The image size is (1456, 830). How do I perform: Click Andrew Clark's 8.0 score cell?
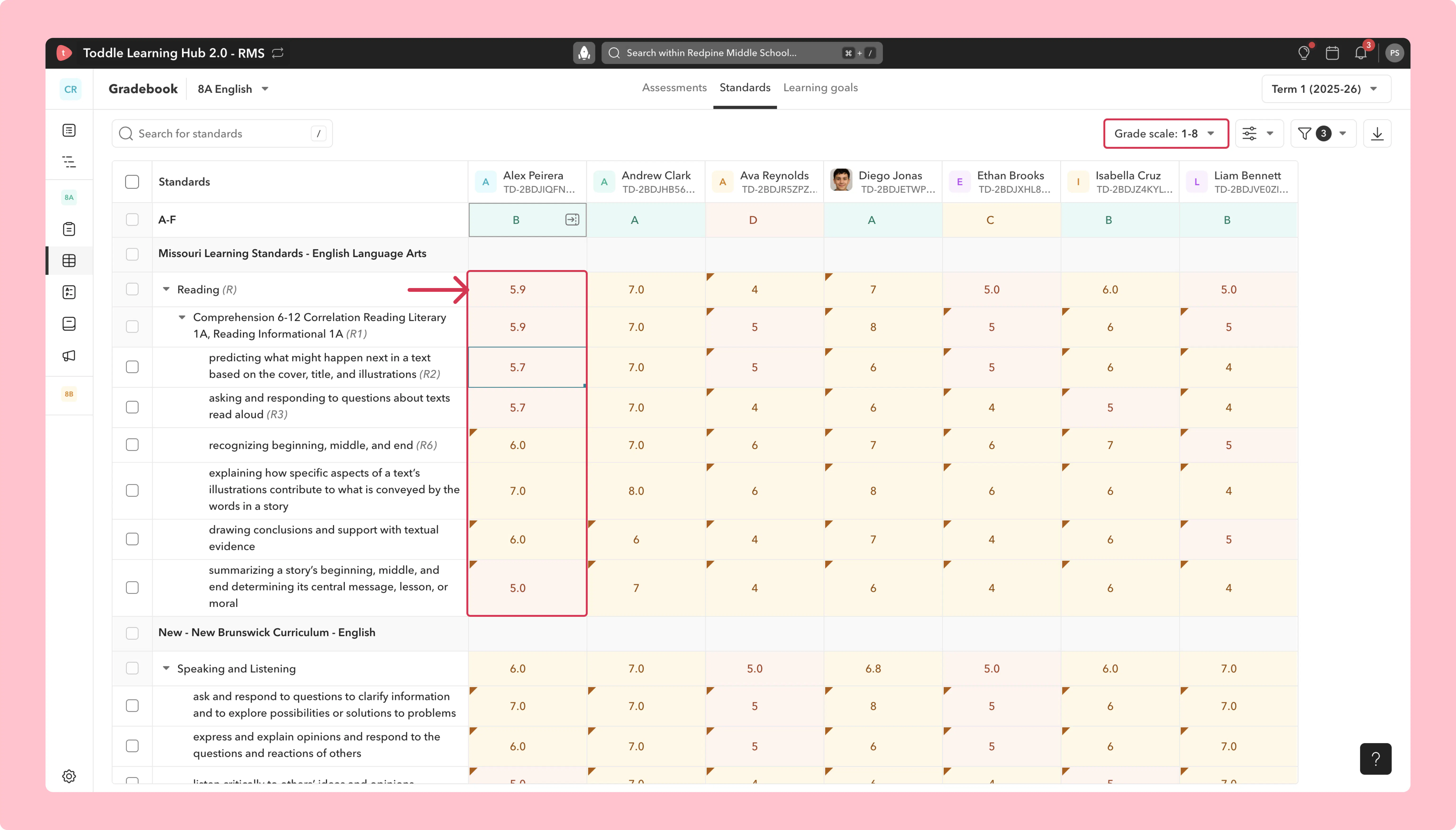[646, 491]
